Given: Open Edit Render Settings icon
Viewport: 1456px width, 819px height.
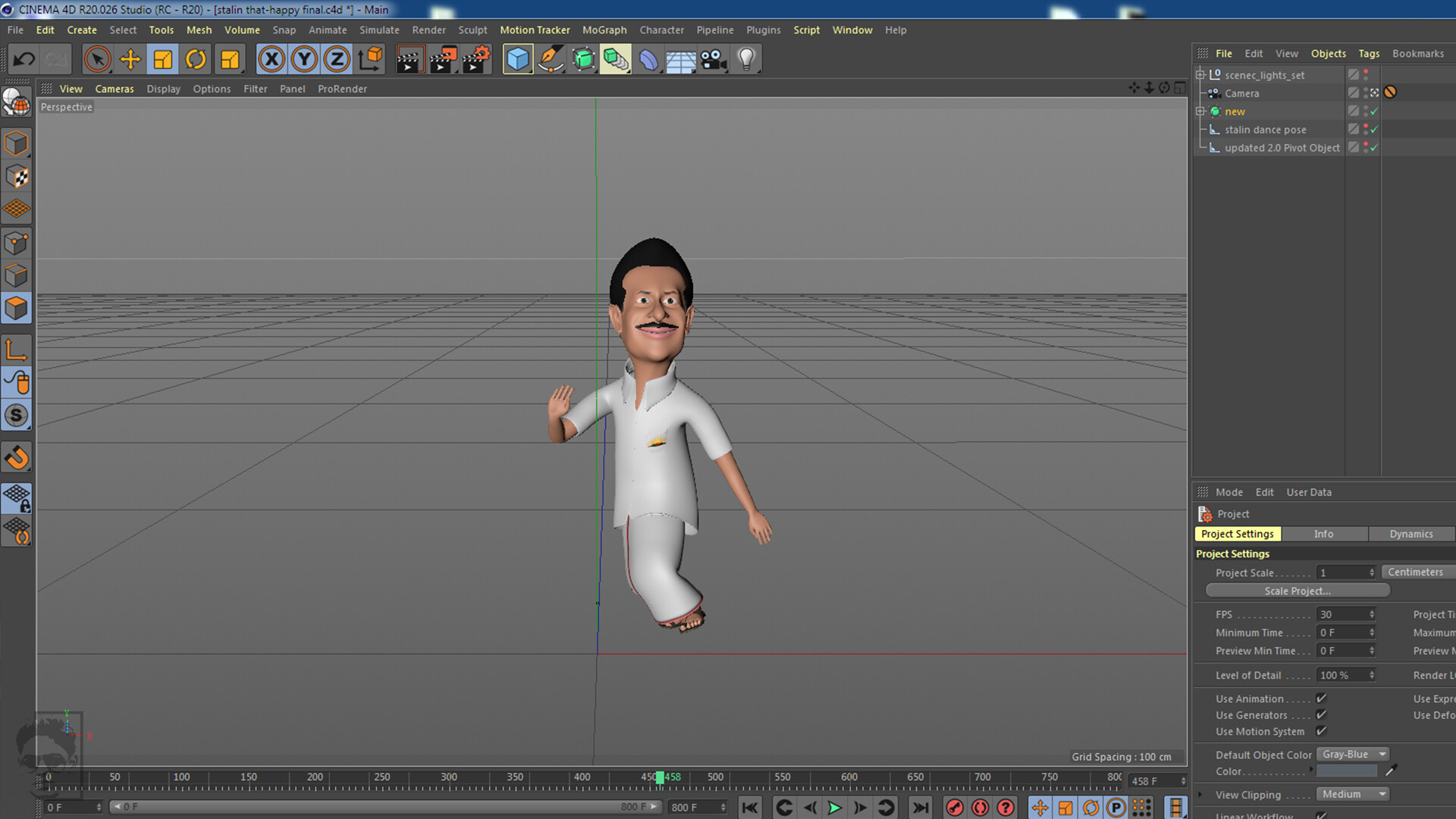Looking at the screenshot, I should pyautogui.click(x=476, y=59).
